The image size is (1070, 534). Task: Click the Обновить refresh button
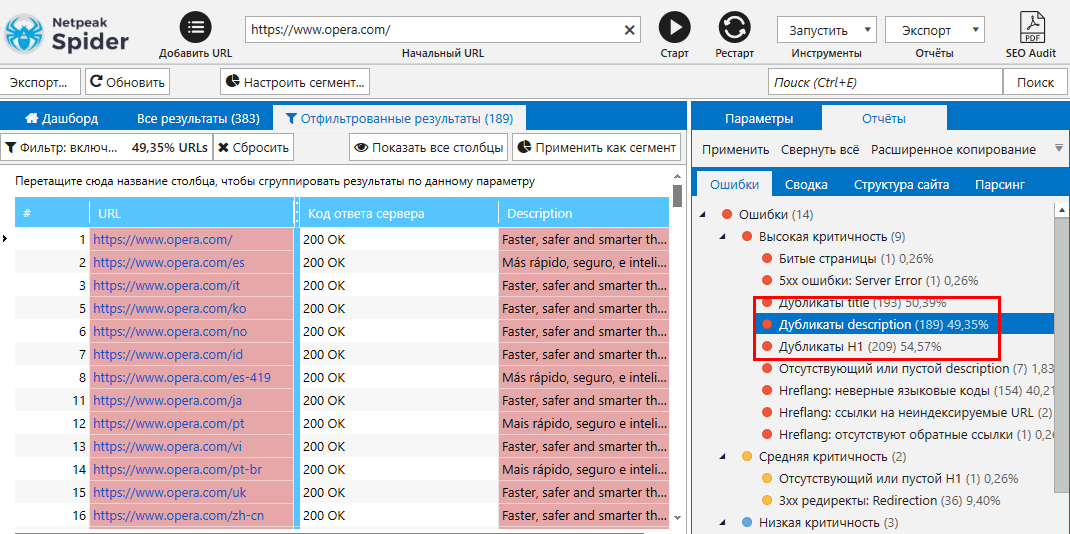point(127,82)
